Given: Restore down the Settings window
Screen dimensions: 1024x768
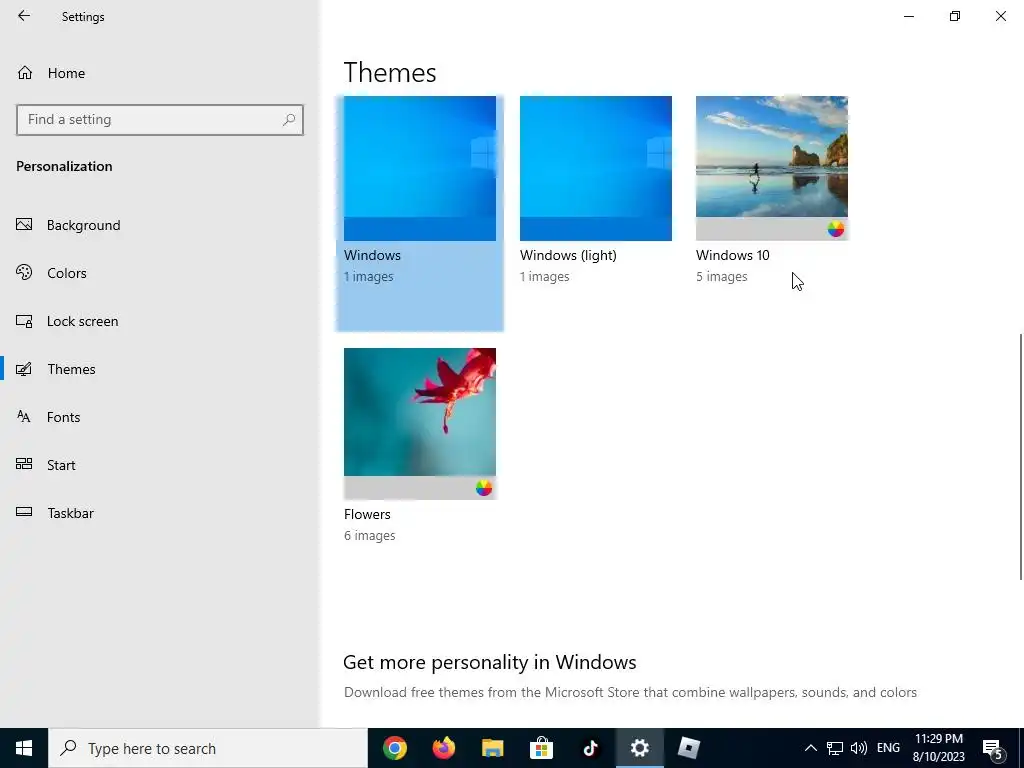Looking at the screenshot, I should tap(955, 16).
